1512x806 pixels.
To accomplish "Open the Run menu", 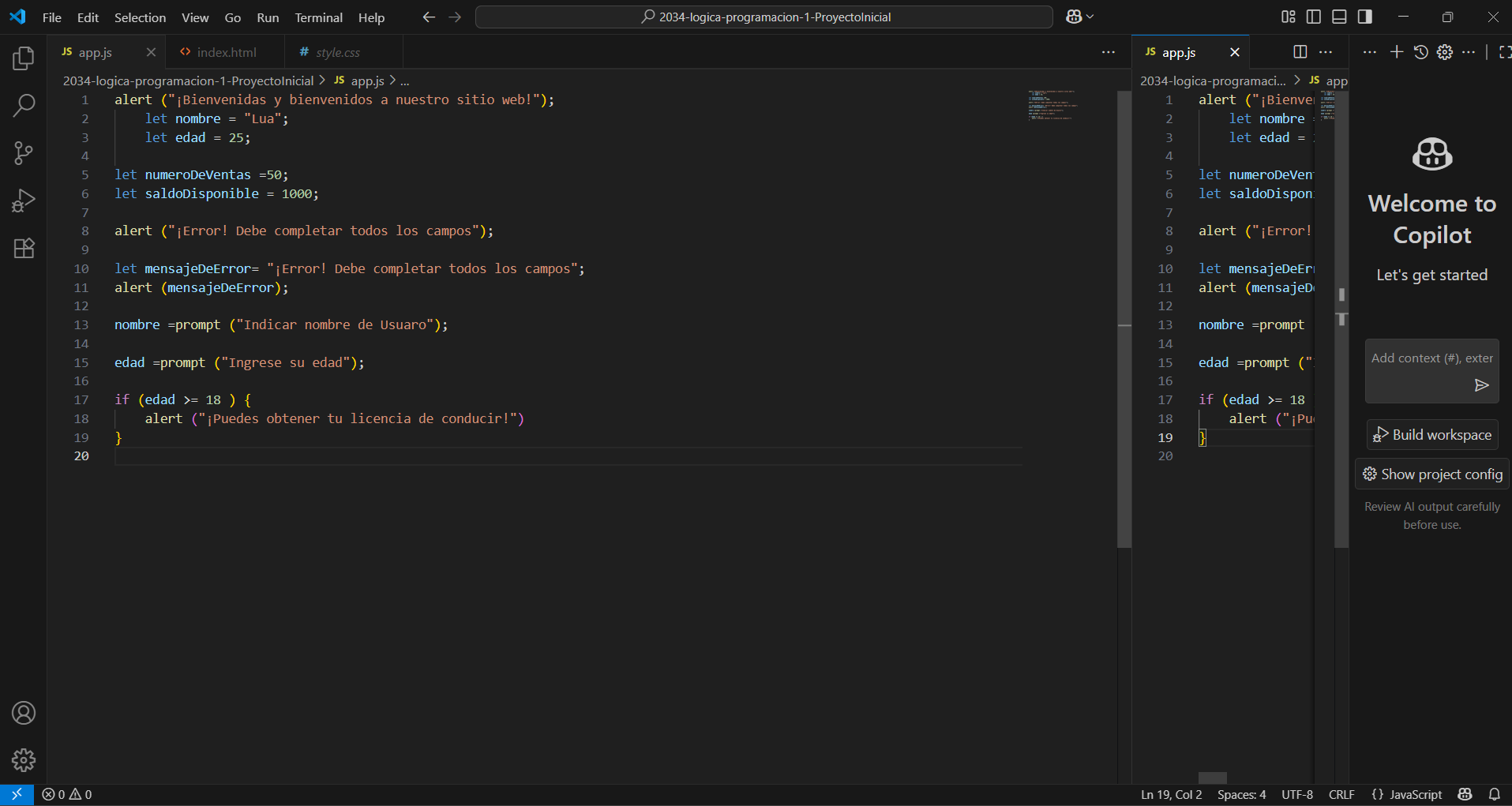I will pos(268,17).
